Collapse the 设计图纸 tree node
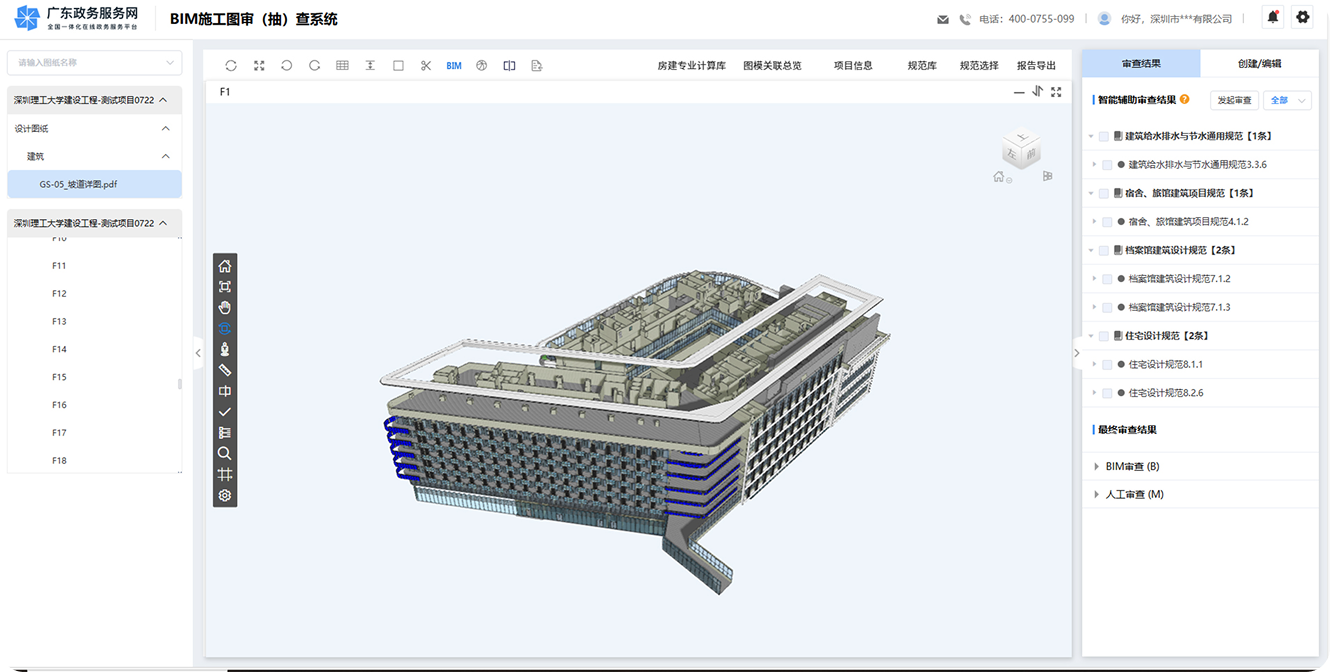Screen dimensions: 1330x672 click(166, 128)
